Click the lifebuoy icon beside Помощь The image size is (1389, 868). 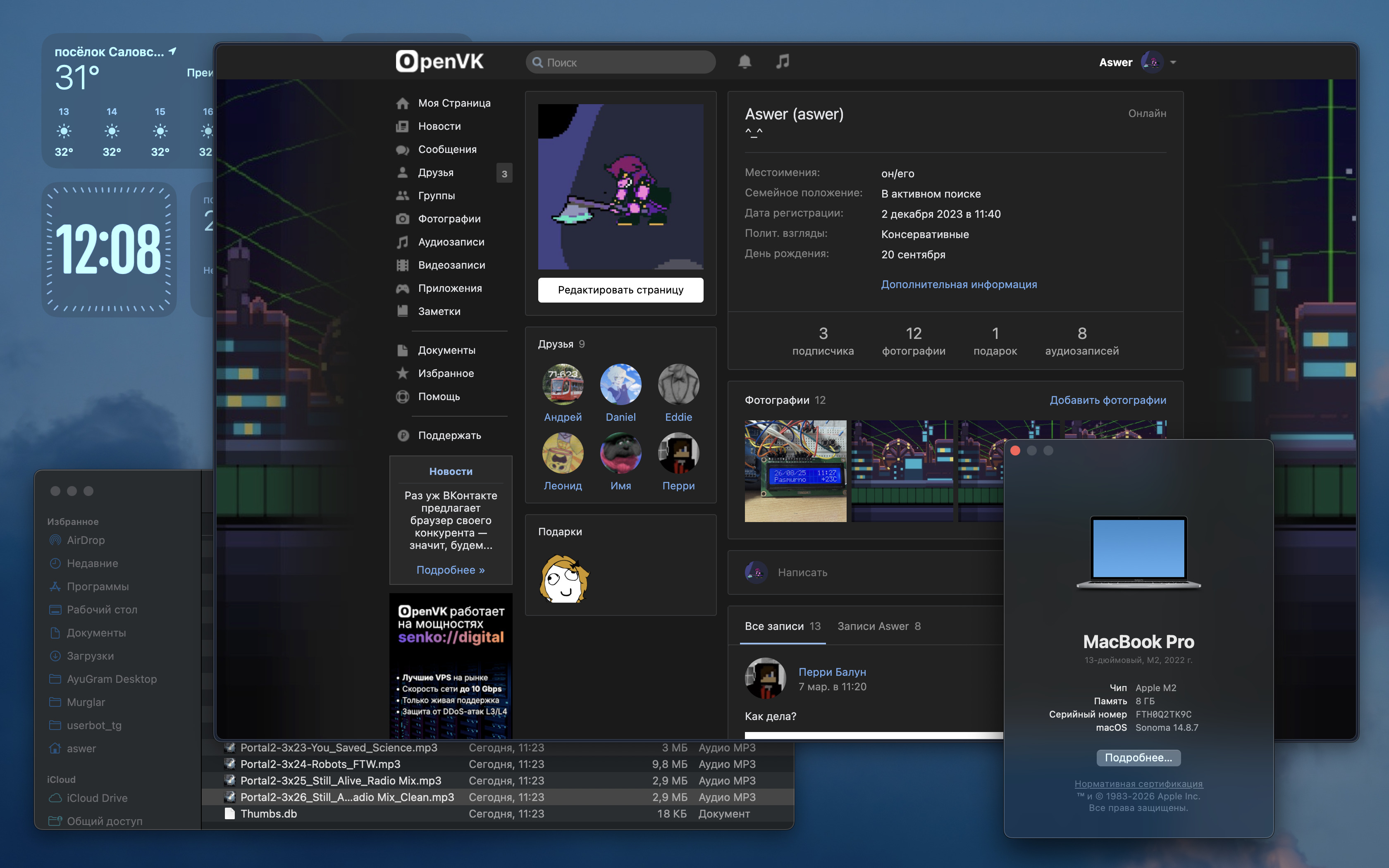[x=402, y=397]
